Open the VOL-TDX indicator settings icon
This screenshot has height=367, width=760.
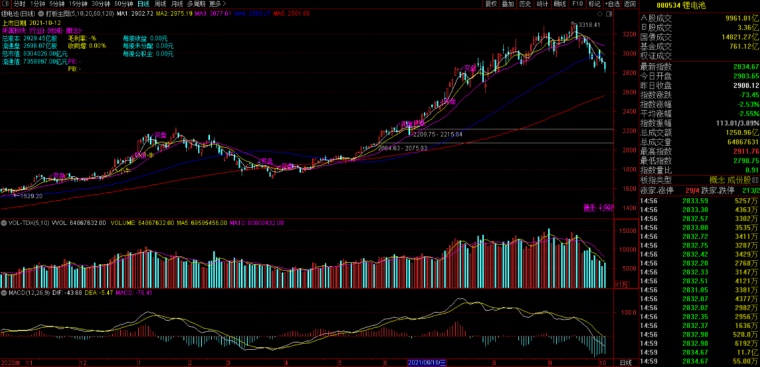[x=3, y=223]
